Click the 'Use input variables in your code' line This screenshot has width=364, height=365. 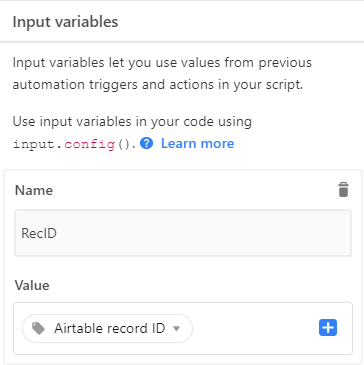point(132,122)
